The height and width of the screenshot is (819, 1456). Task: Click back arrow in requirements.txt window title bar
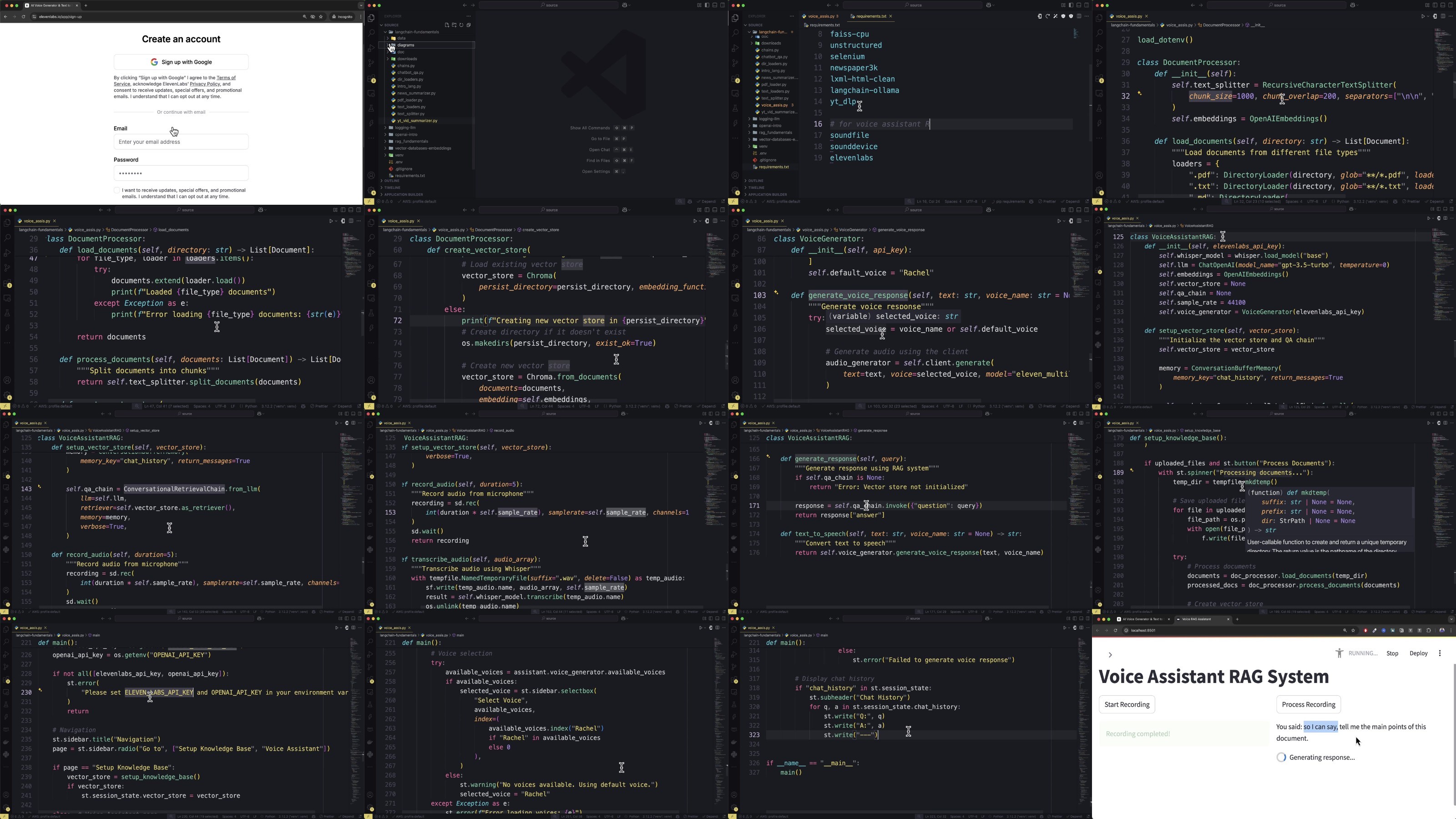(829, 5)
